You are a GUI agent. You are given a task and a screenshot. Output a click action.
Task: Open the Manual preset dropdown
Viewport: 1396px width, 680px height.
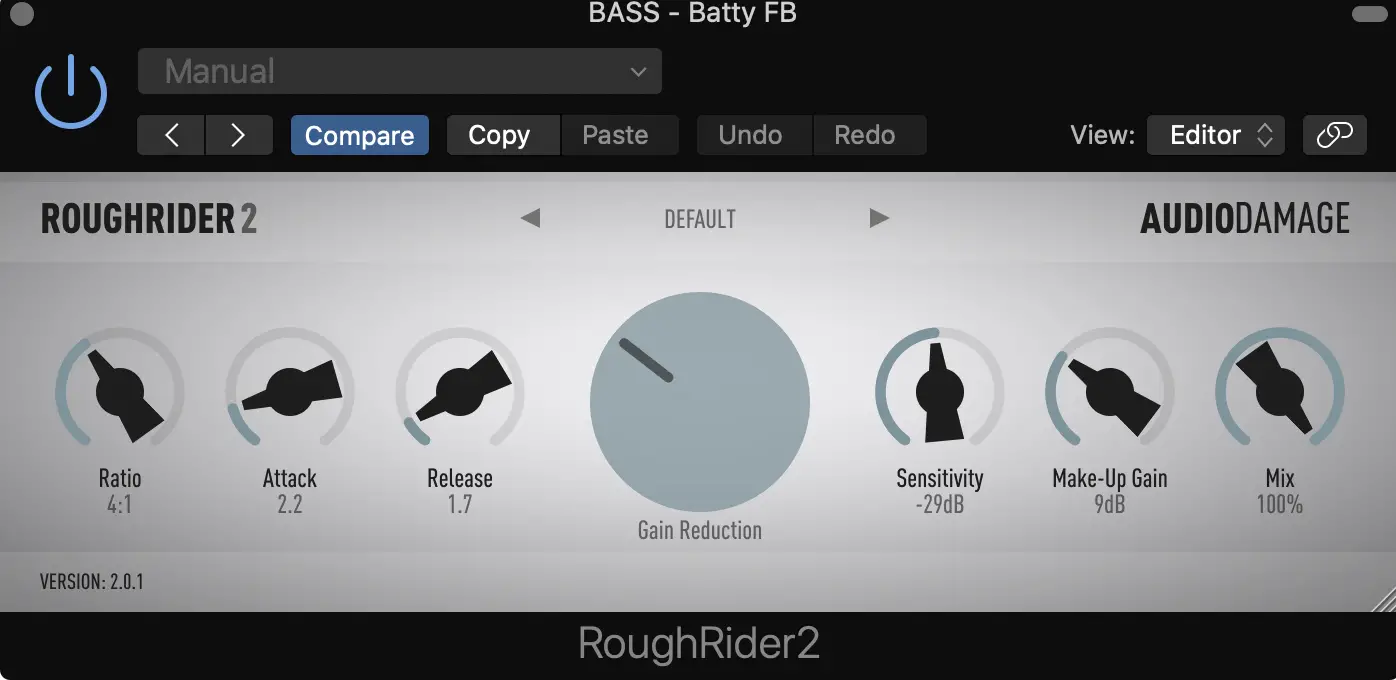pyautogui.click(x=400, y=71)
